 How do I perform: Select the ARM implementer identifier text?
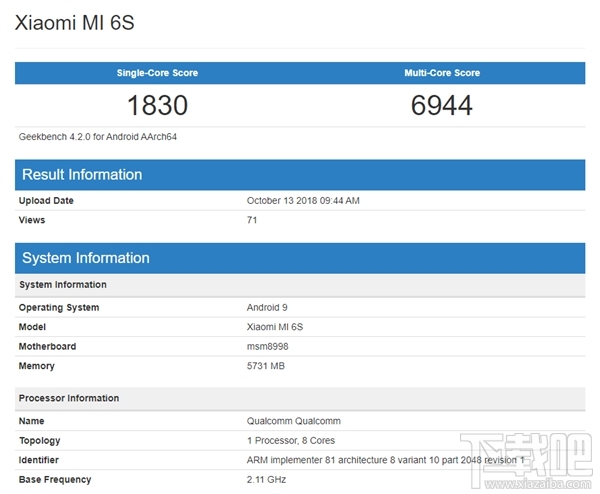coord(385,461)
